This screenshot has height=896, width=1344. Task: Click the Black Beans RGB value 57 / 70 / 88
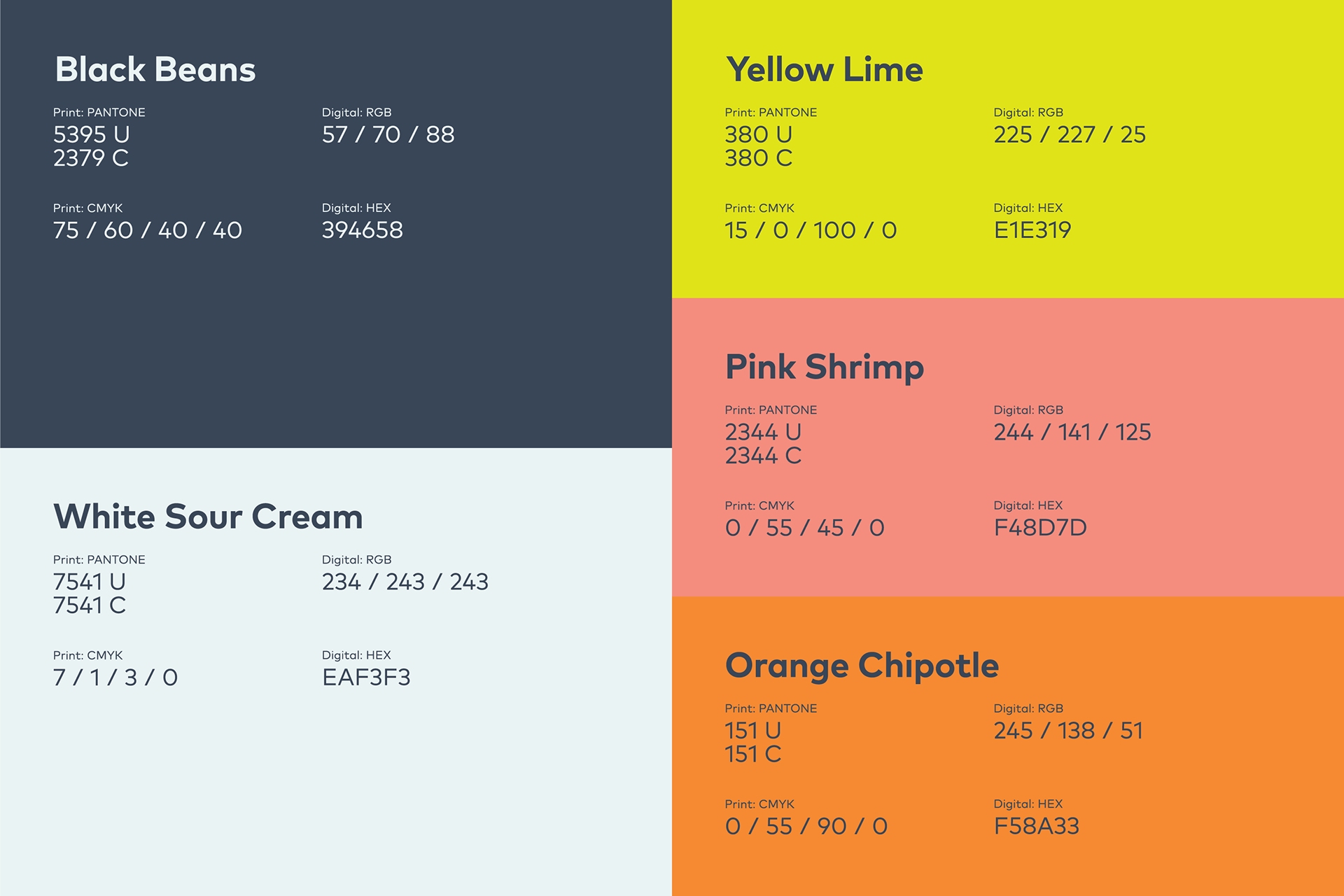click(388, 134)
